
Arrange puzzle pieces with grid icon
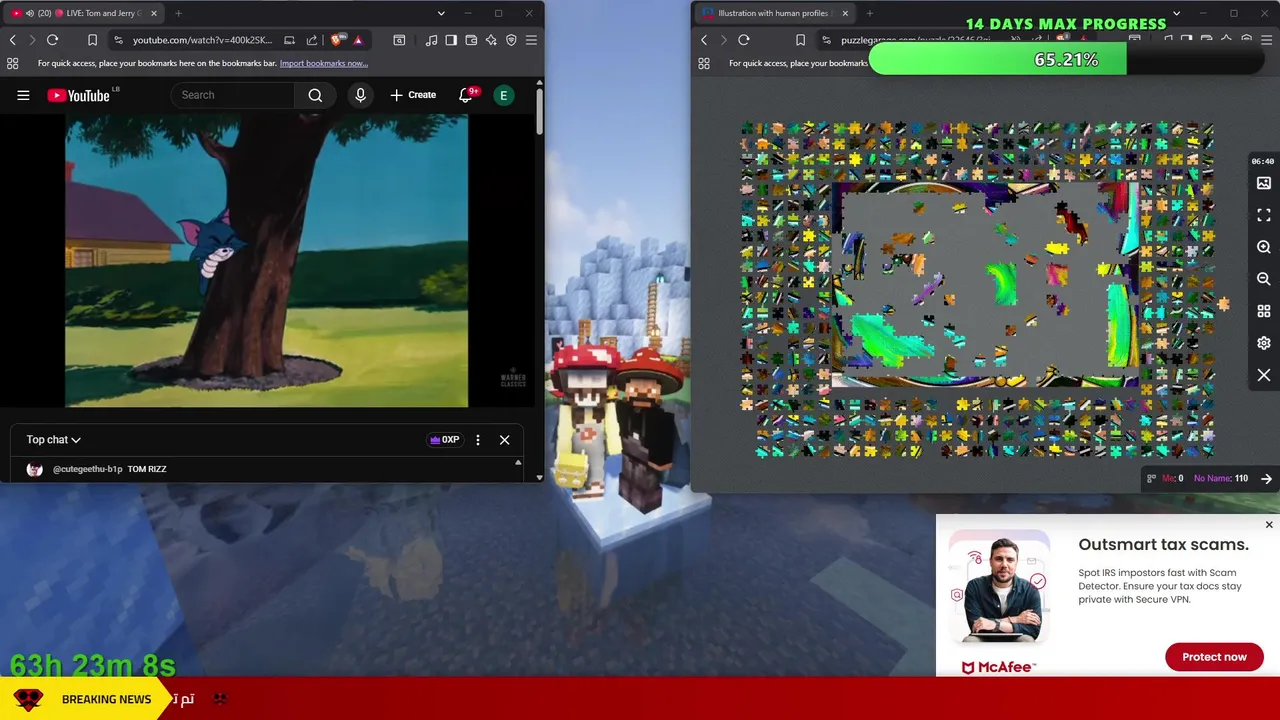pyautogui.click(x=1264, y=311)
